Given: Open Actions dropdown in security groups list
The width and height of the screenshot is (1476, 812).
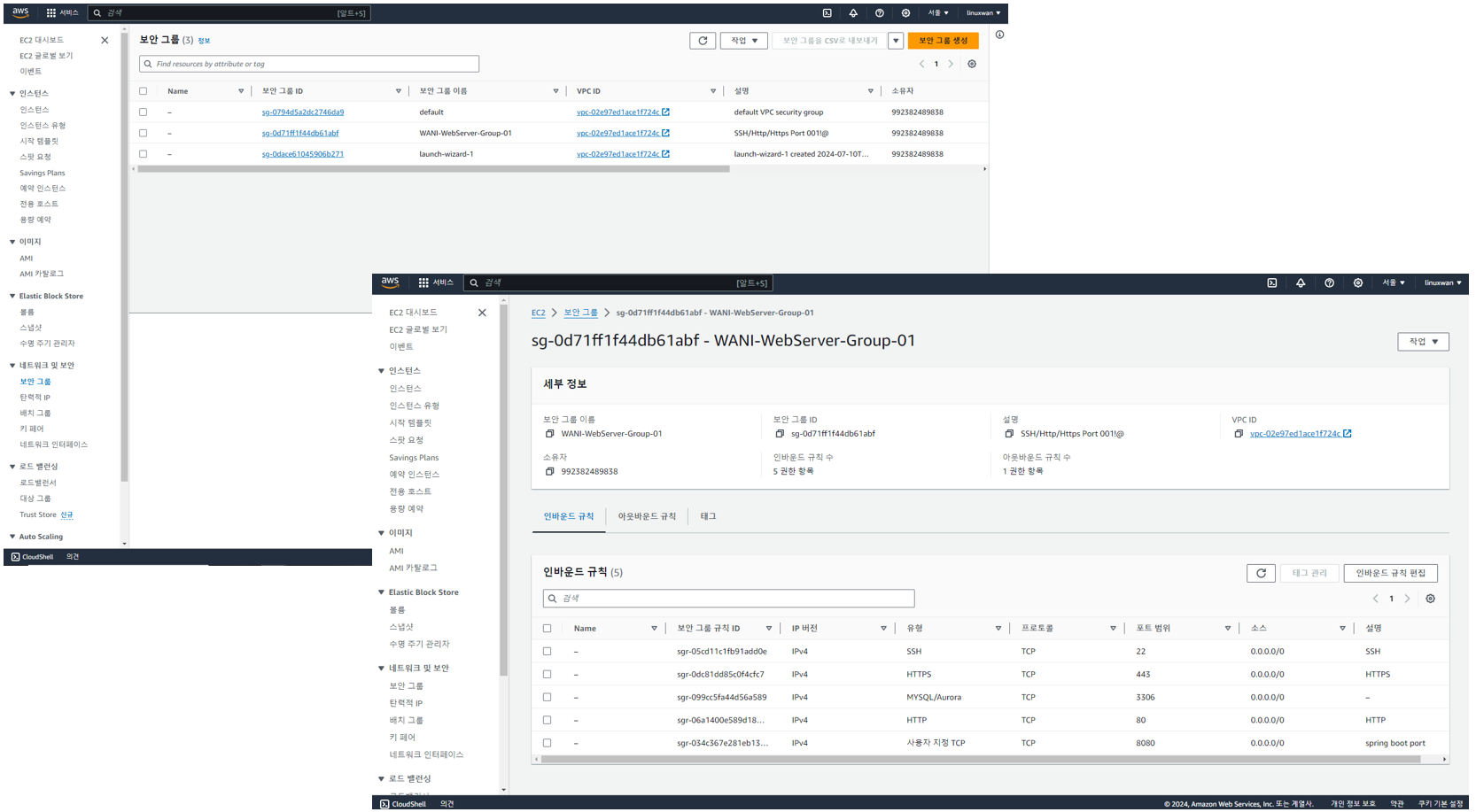Looking at the screenshot, I should [x=743, y=41].
